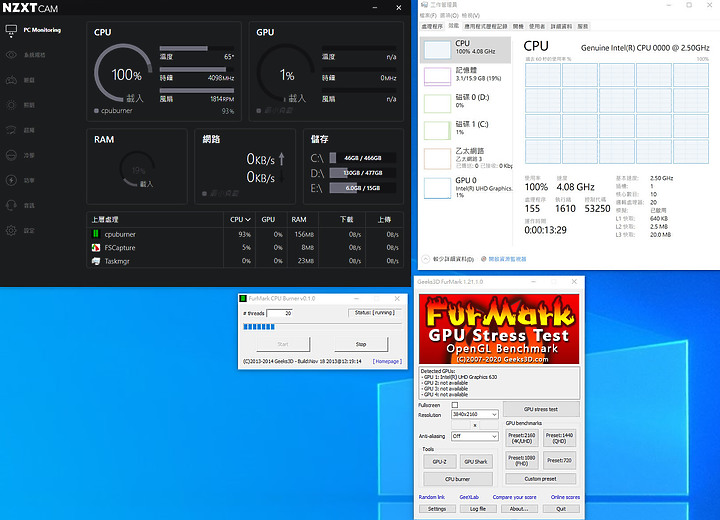Click Resource Monitor icon in Task Manager
This screenshot has width=720, height=520.
484,259
